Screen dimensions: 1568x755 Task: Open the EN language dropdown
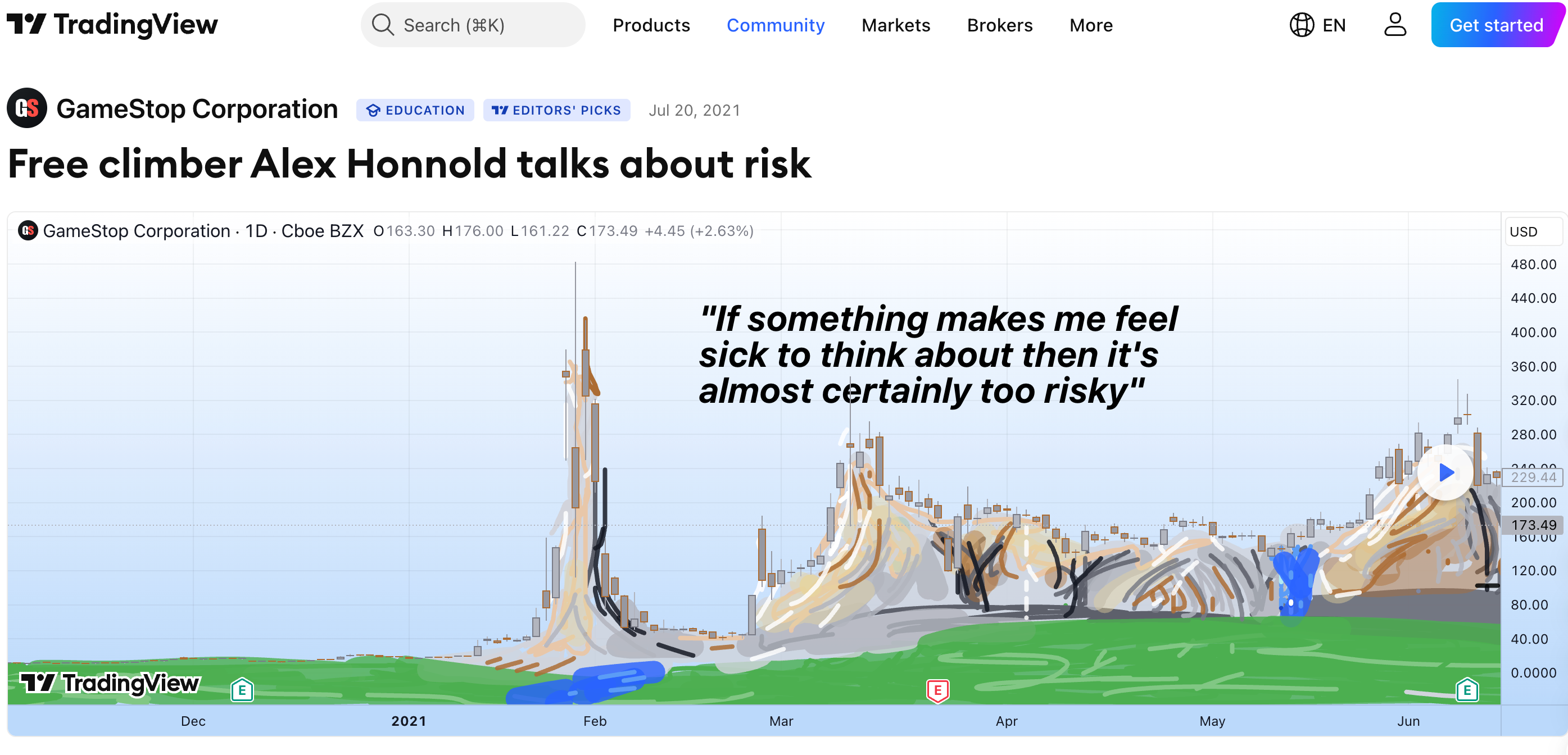1334,25
